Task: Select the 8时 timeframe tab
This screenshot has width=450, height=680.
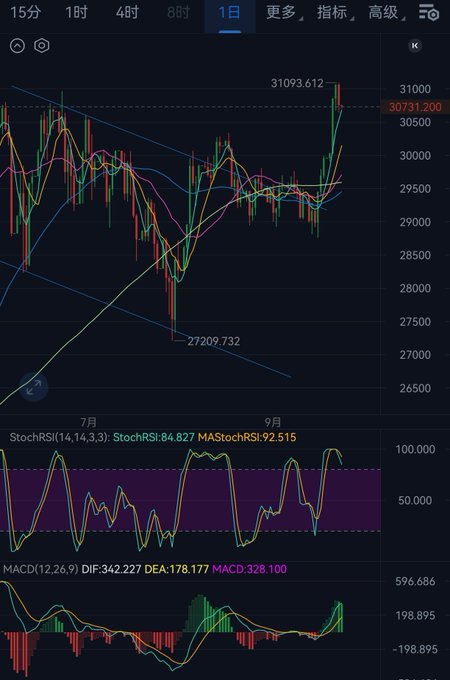Action: coord(178,13)
